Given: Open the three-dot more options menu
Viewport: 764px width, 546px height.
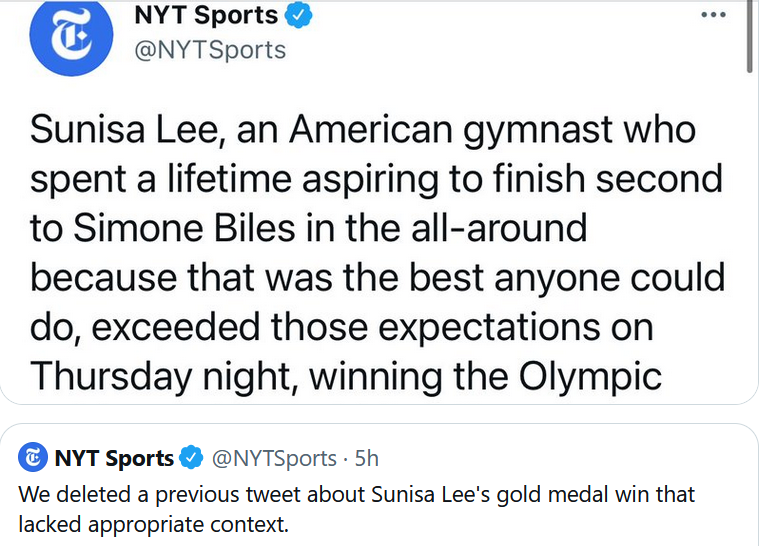Looking at the screenshot, I should pos(713,16).
